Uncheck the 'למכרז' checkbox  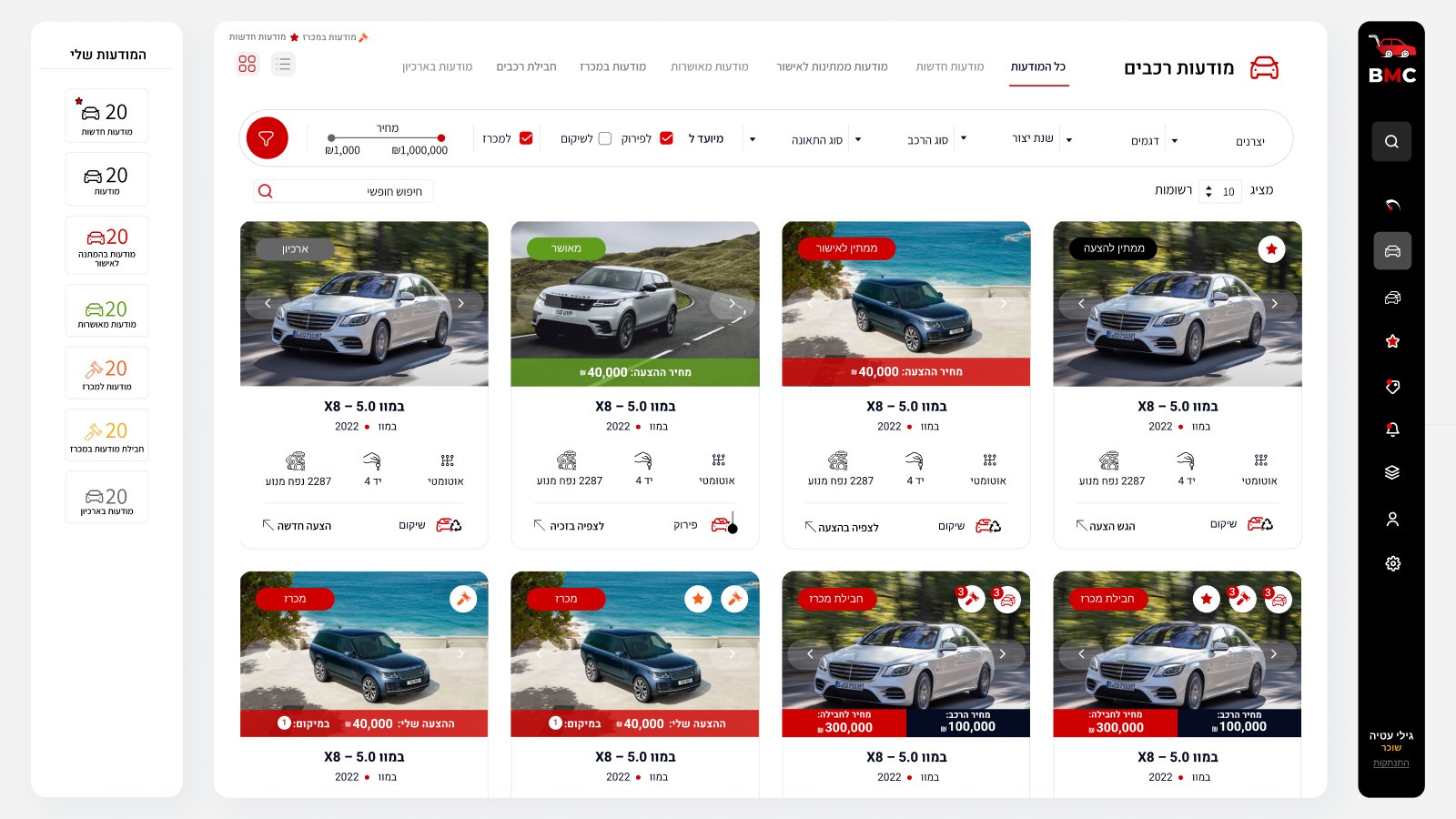pyautogui.click(x=526, y=138)
